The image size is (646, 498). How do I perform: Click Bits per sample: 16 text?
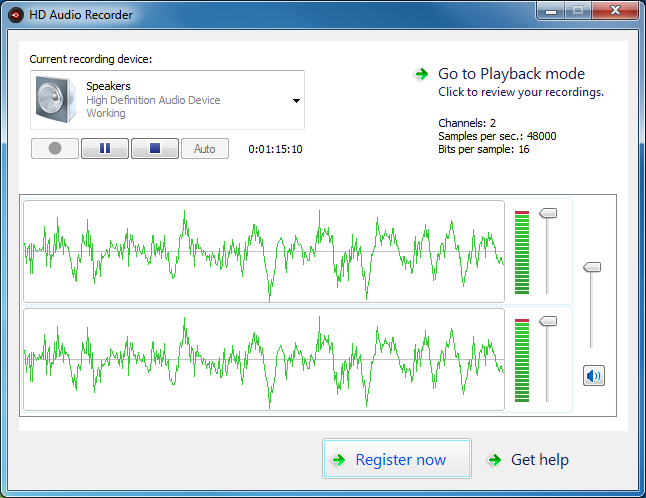484,149
